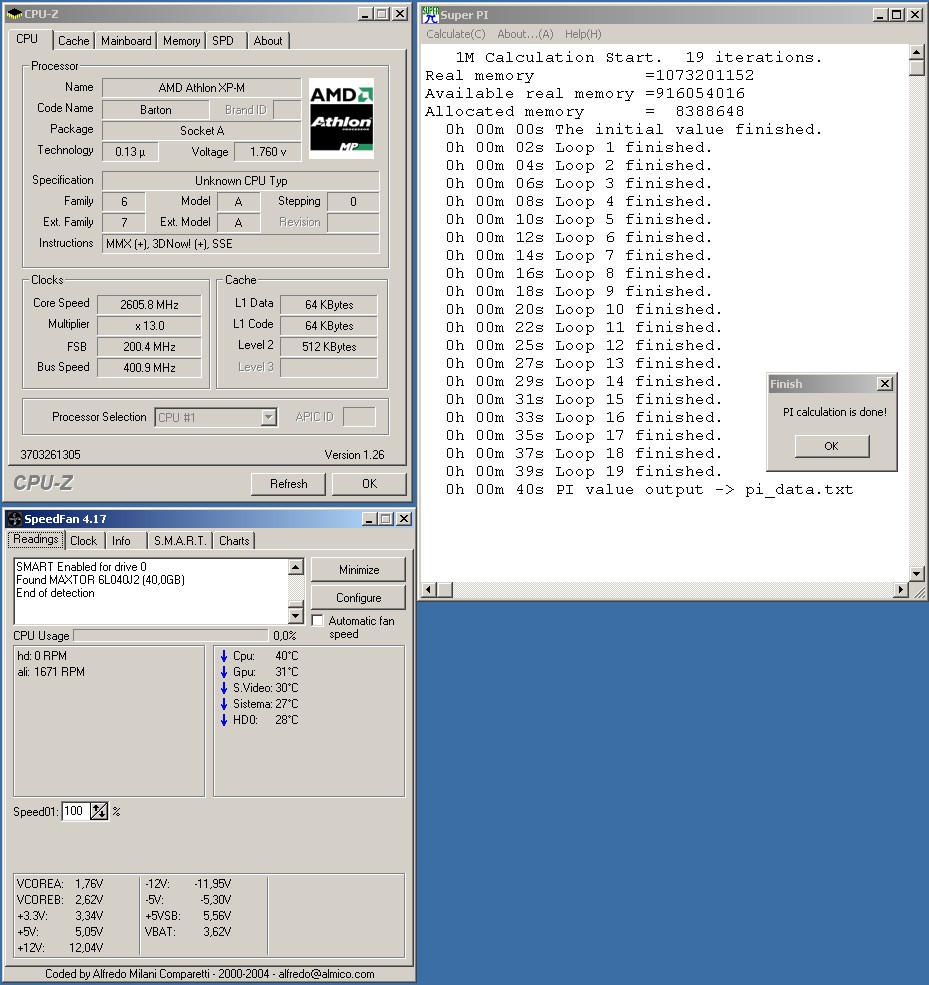The image size is (929, 985).
Task: Click the FSB value 200.4 MHz
Action: coord(149,347)
